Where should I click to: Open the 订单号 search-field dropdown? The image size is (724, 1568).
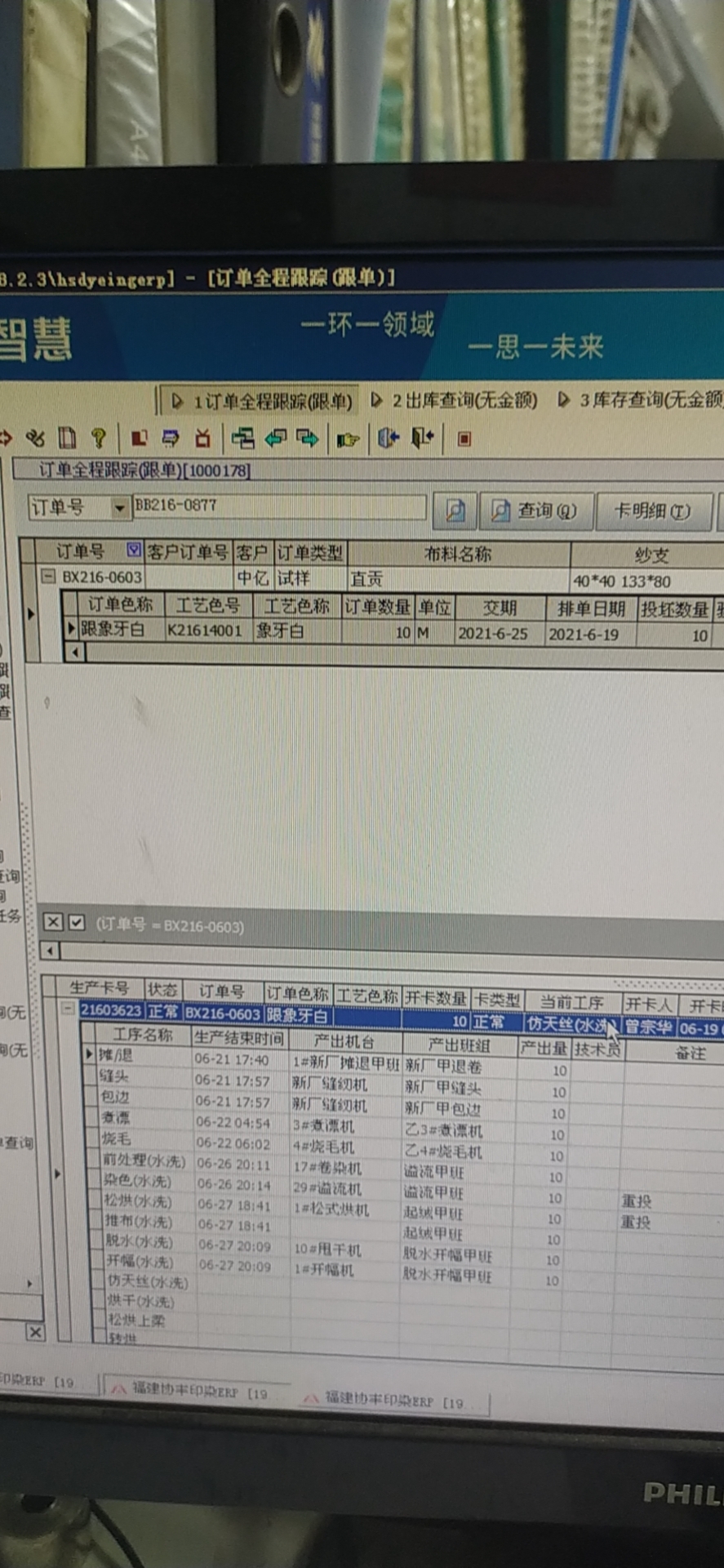[x=120, y=508]
